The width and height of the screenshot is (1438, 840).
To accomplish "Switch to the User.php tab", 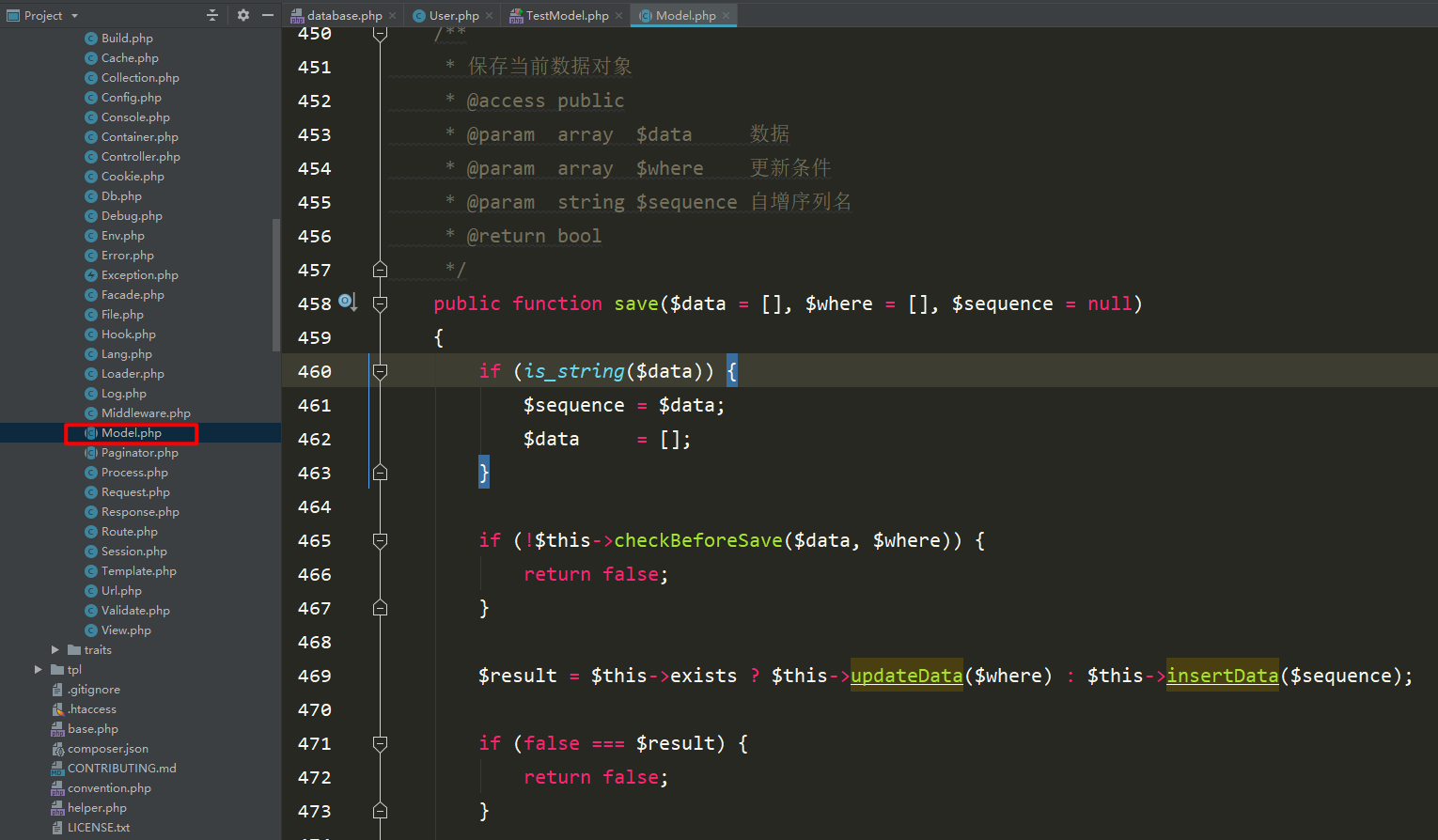I will 454,15.
